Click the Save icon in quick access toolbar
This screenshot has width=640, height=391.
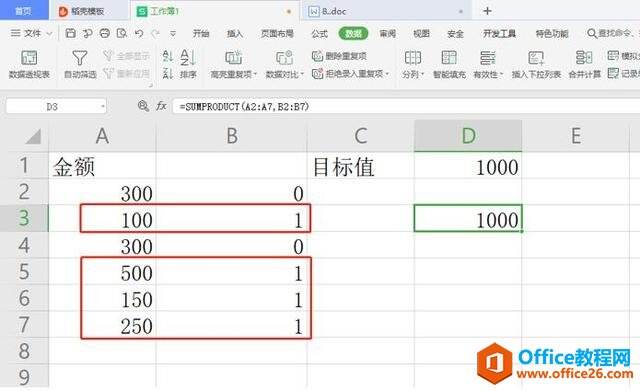tap(70, 33)
